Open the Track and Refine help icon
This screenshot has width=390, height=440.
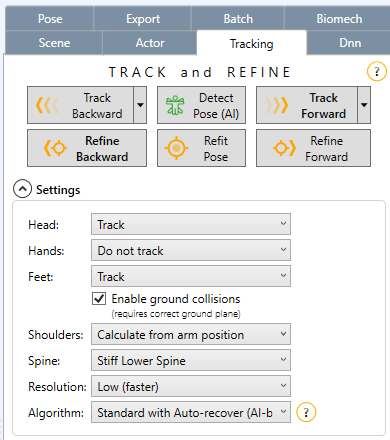click(377, 72)
